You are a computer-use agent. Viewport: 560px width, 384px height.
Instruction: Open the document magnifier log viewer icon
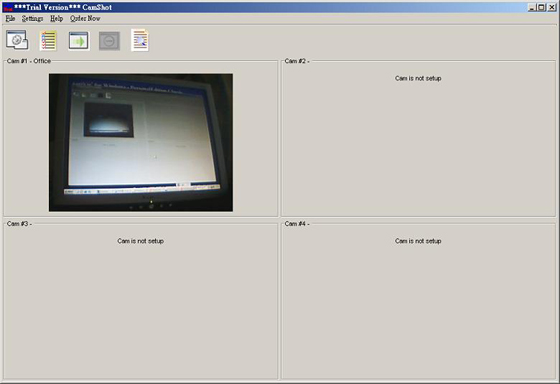tap(140, 40)
